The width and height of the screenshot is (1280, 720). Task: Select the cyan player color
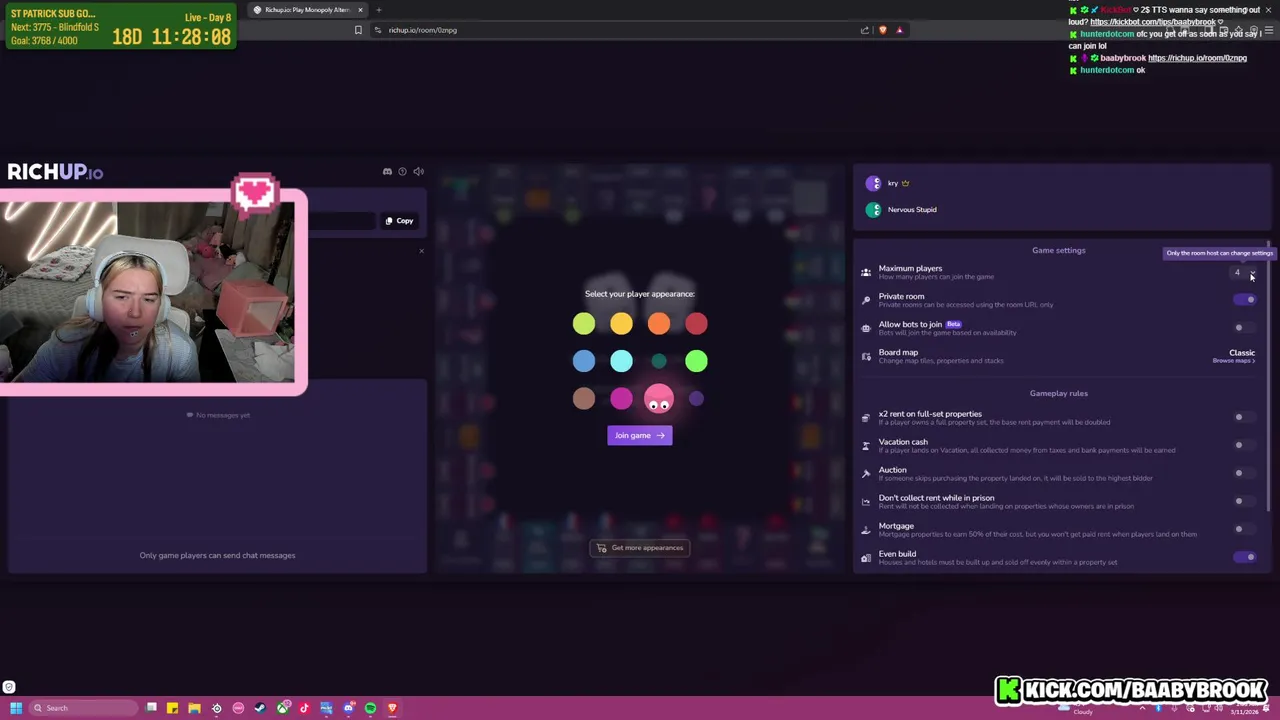tap(621, 361)
